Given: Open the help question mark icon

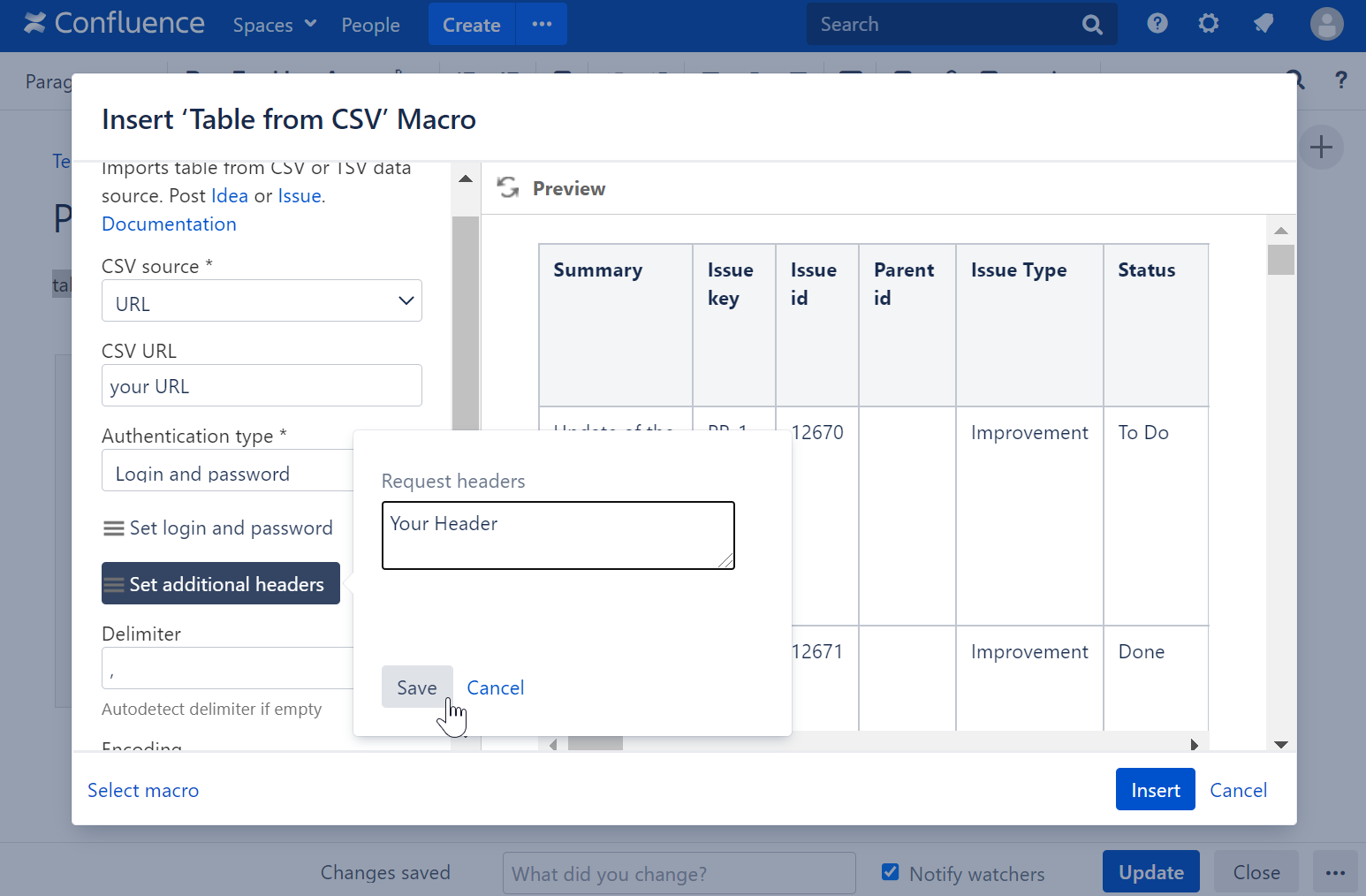Looking at the screenshot, I should [x=1157, y=24].
